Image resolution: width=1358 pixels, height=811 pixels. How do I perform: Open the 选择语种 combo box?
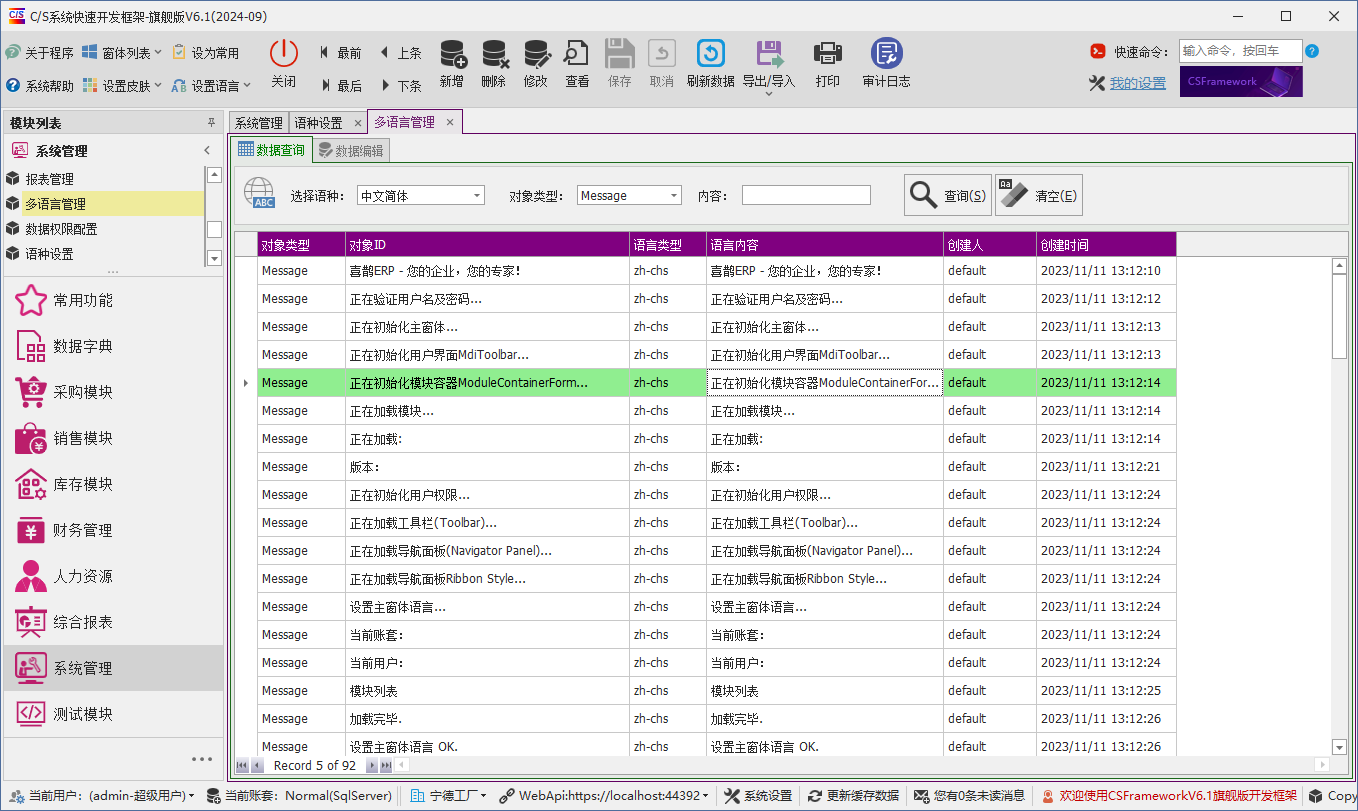[x=421, y=196]
